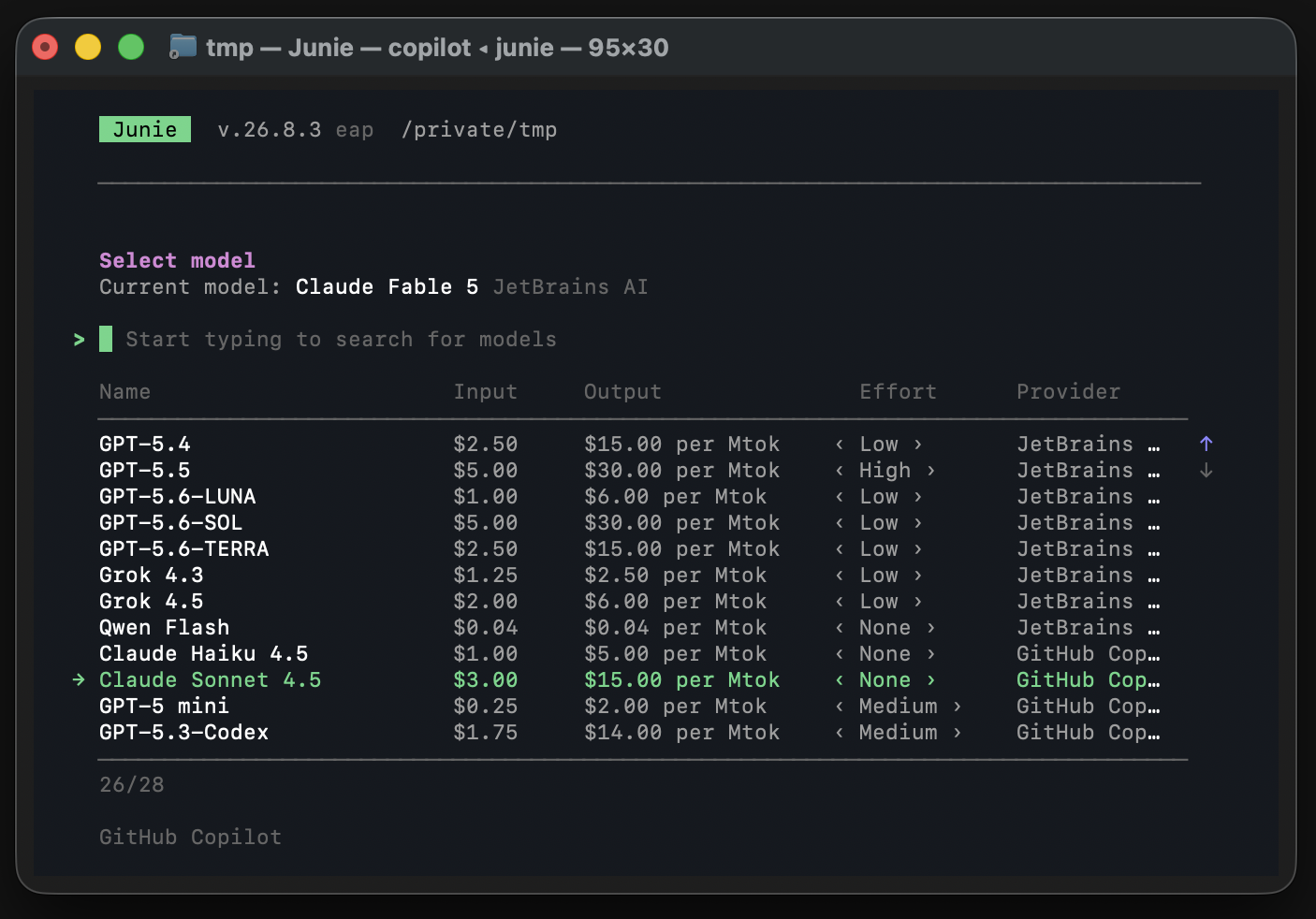The width and height of the screenshot is (1316, 919).
Task: Click the right effort chevron for GPT-5.6-TERRA
Action: point(918,549)
